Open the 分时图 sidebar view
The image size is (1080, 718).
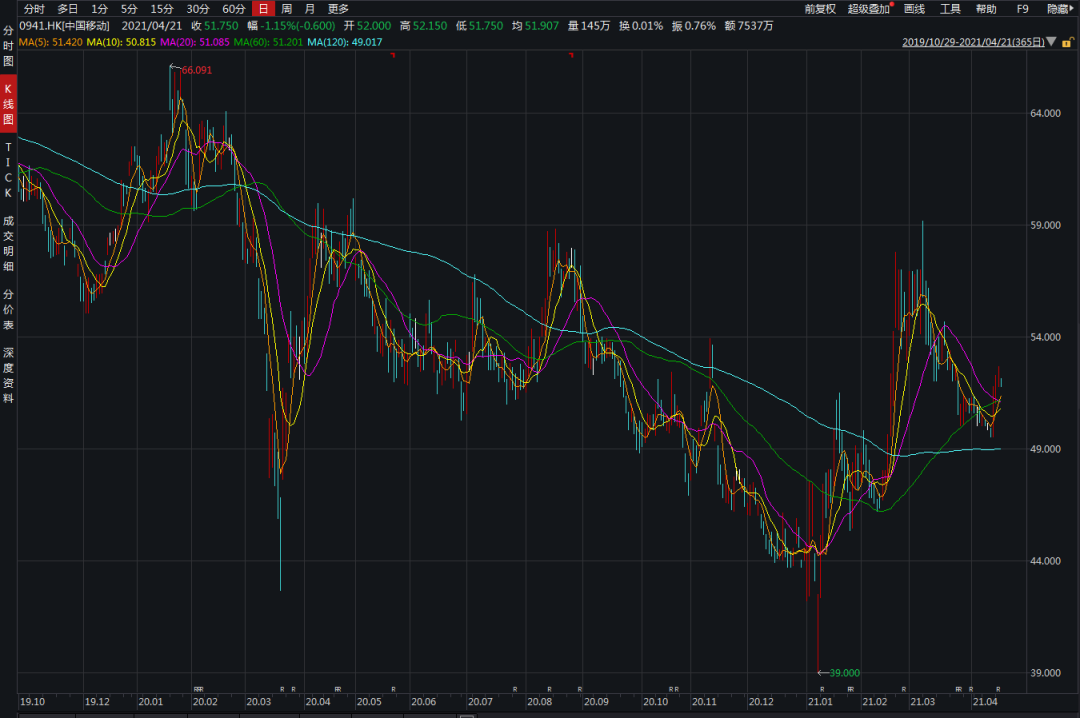pos(8,46)
